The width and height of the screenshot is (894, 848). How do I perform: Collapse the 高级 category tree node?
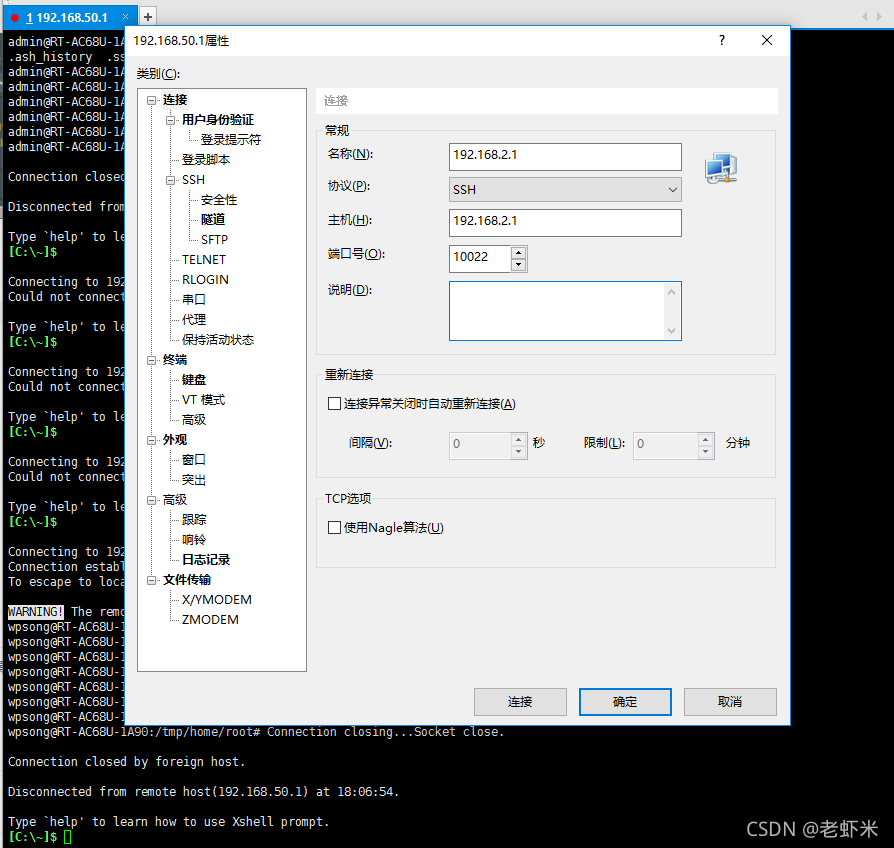tap(152, 500)
